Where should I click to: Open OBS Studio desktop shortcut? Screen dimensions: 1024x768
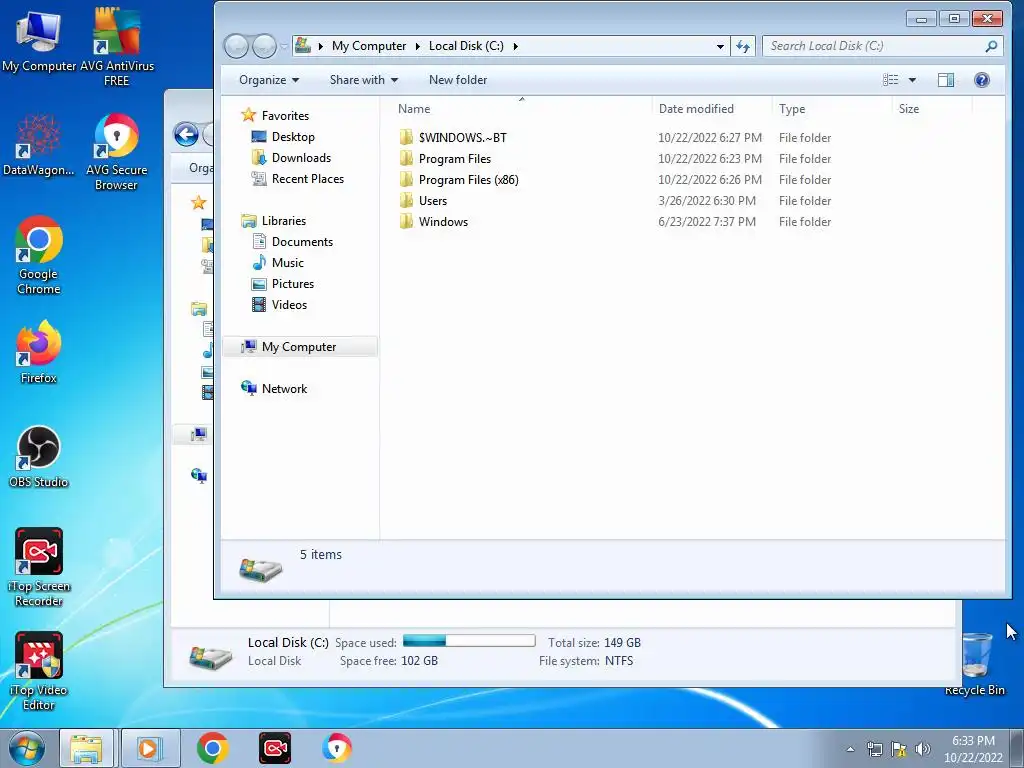tap(39, 456)
